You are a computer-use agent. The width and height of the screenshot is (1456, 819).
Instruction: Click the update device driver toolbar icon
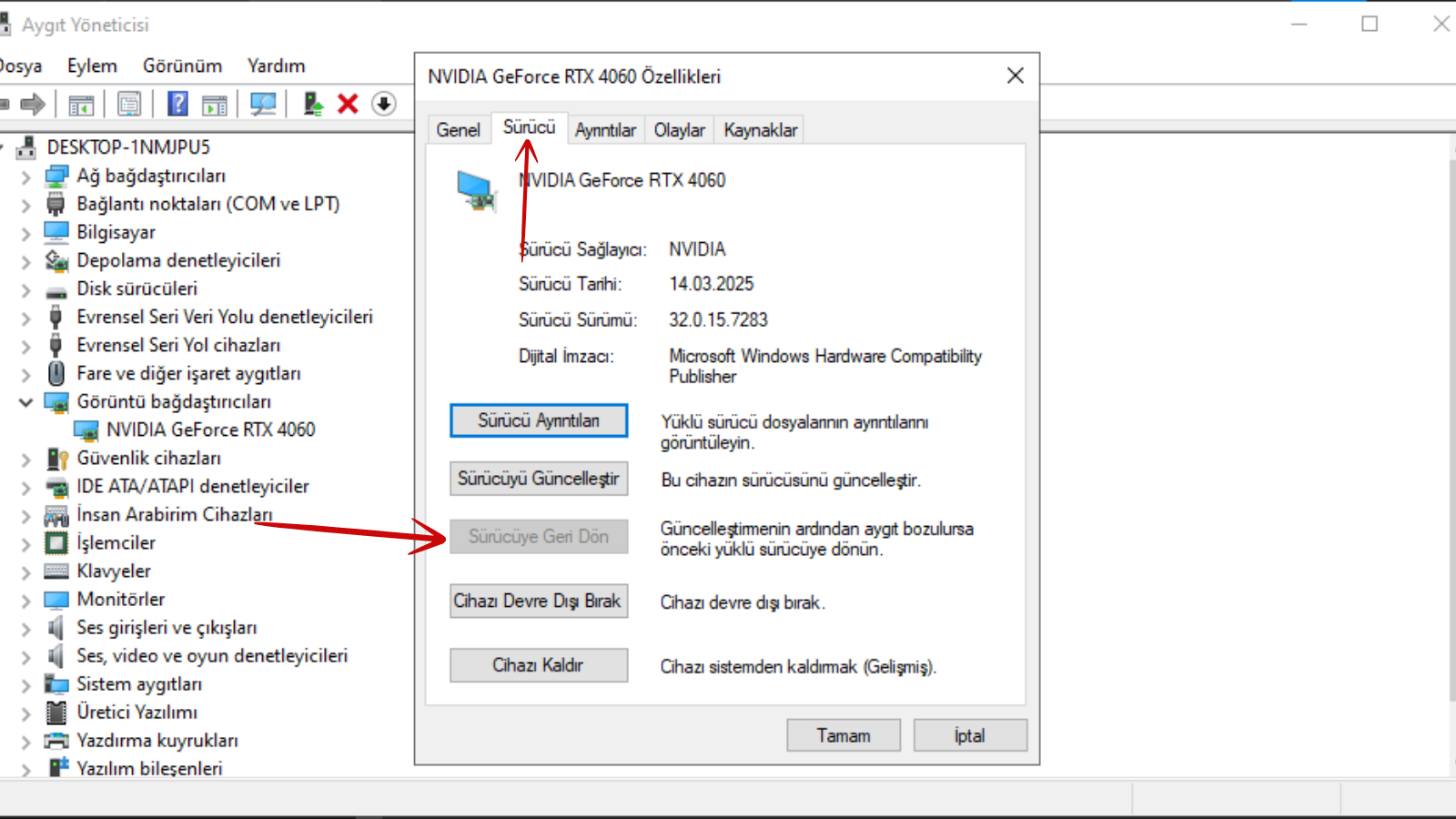[313, 105]
